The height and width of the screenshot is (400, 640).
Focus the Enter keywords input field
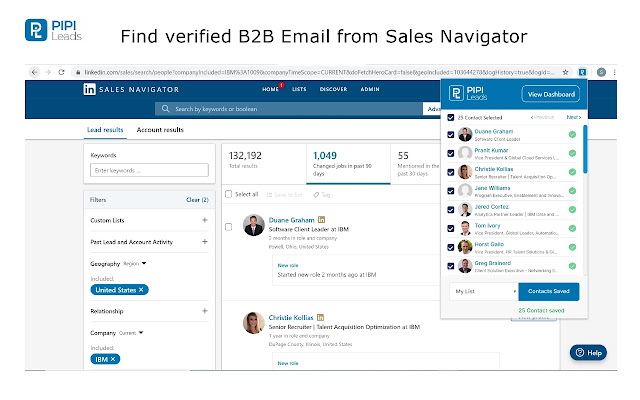pos(149,170)
